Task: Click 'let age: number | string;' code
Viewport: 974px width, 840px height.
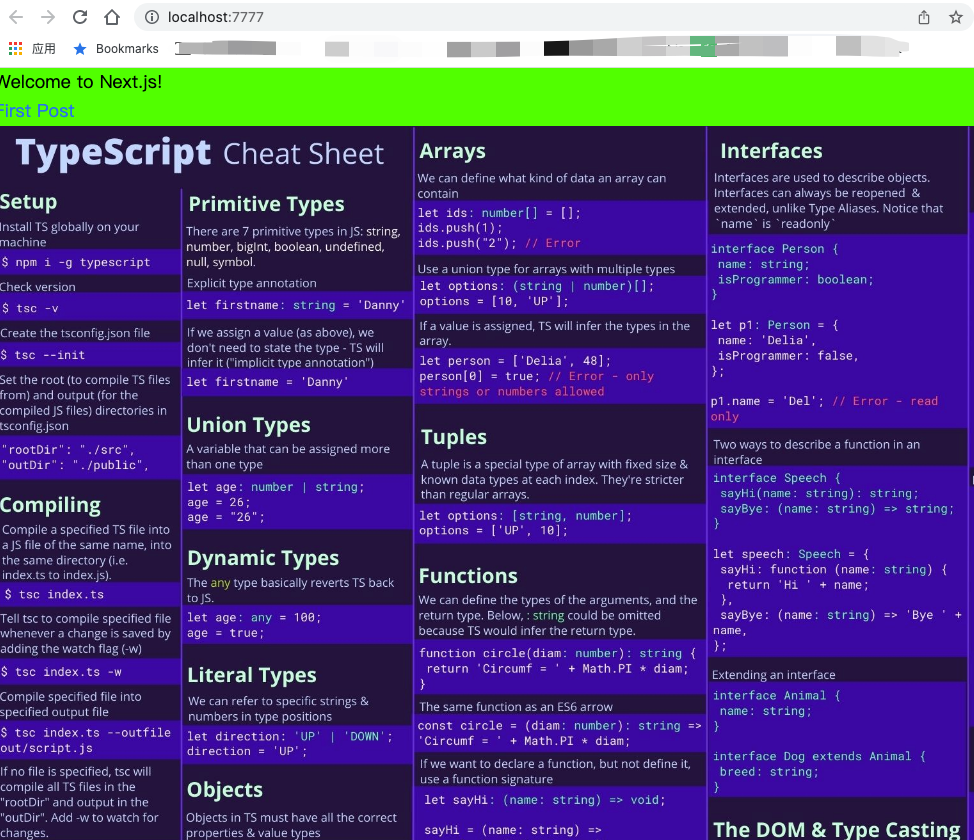Action: [x=276, y=487]
